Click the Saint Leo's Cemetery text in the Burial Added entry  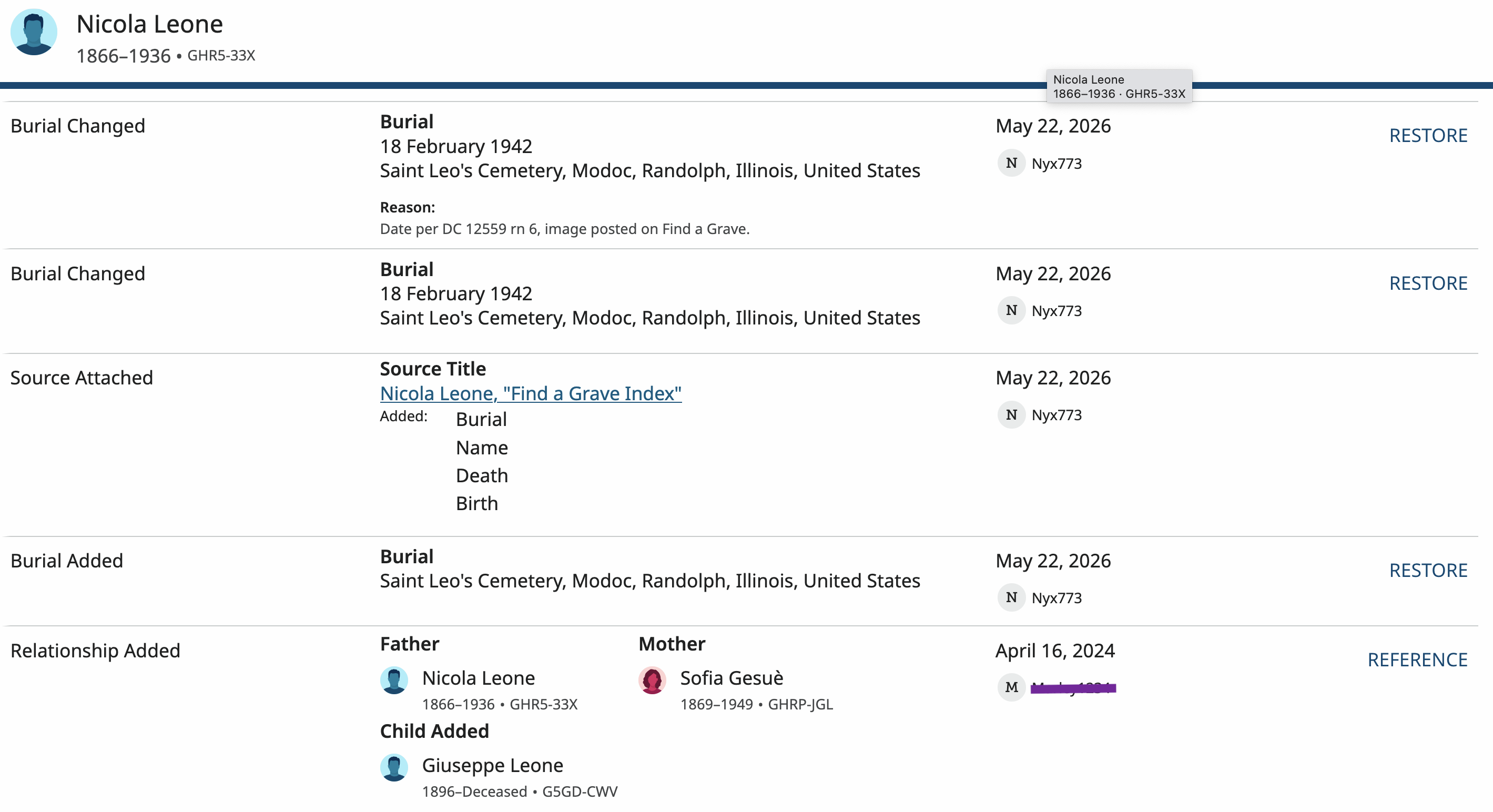coord(649,581)
